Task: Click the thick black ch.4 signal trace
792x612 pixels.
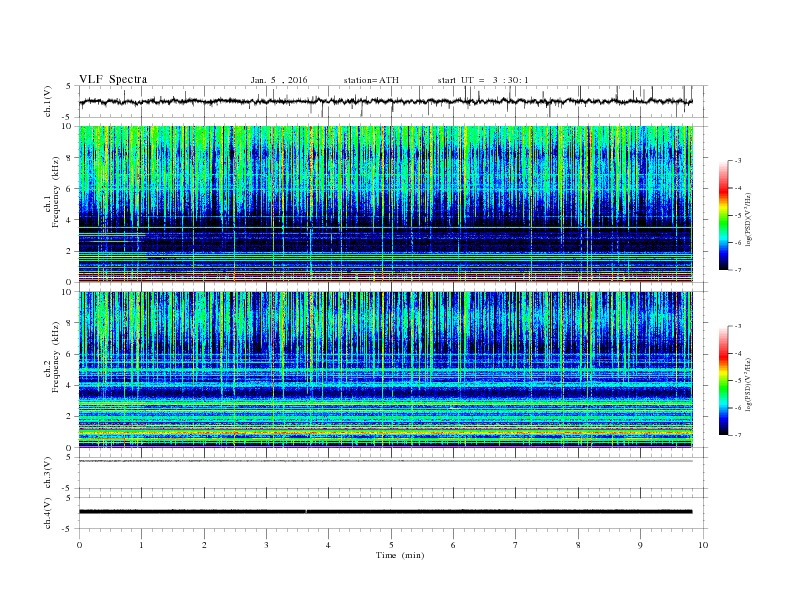Action: coord(386,512)
